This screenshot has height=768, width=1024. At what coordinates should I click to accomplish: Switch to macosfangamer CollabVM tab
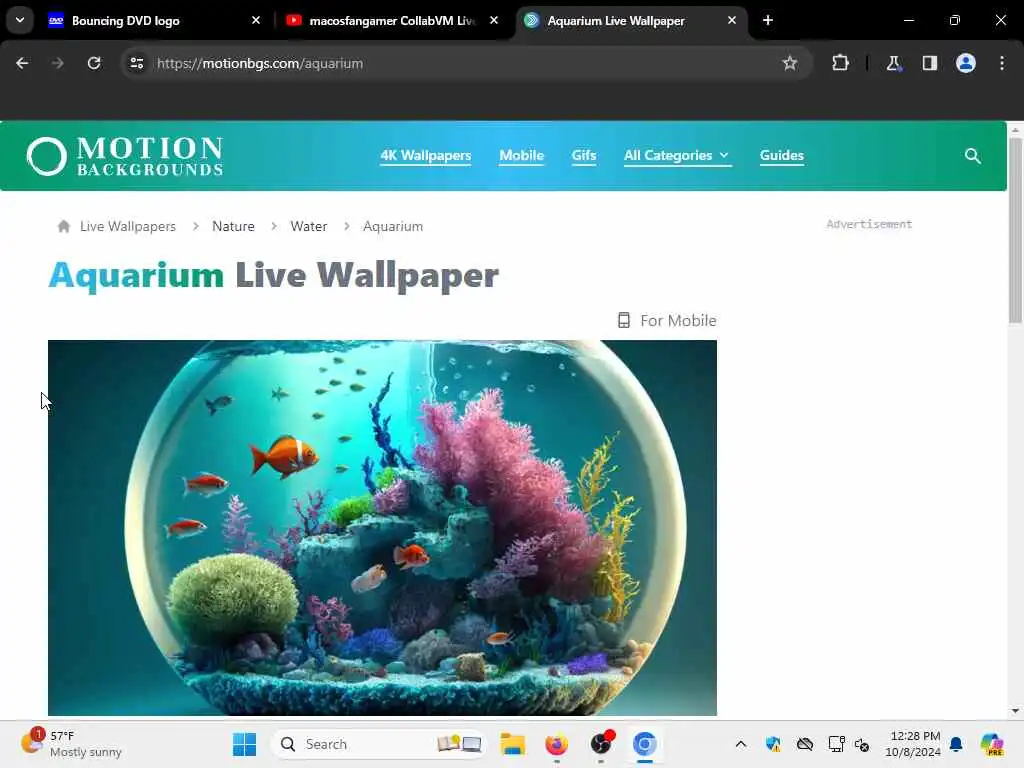tap(392, 21)
